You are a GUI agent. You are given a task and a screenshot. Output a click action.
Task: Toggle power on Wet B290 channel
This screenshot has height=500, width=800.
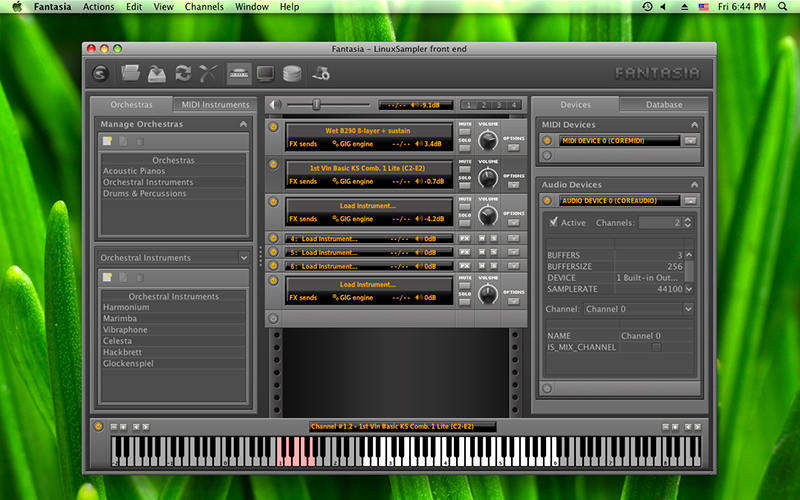click(273, 127)
